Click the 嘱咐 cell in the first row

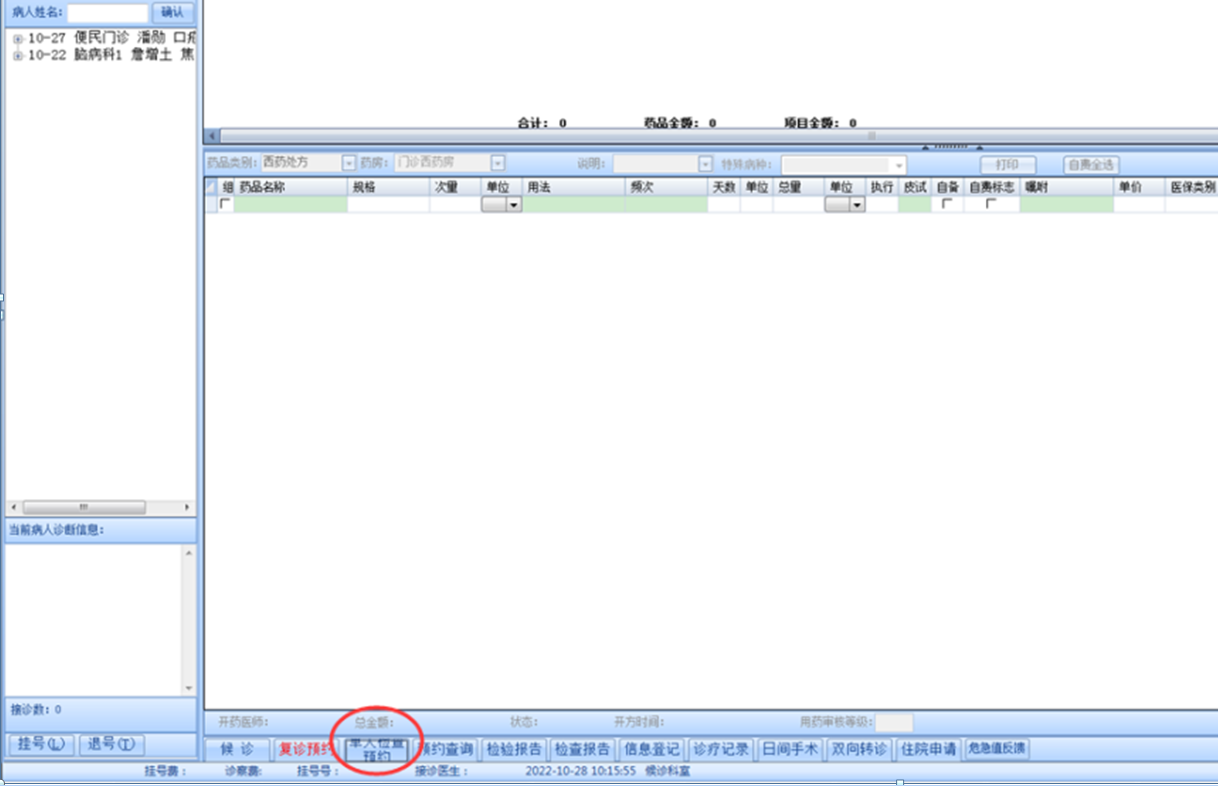1067,204
